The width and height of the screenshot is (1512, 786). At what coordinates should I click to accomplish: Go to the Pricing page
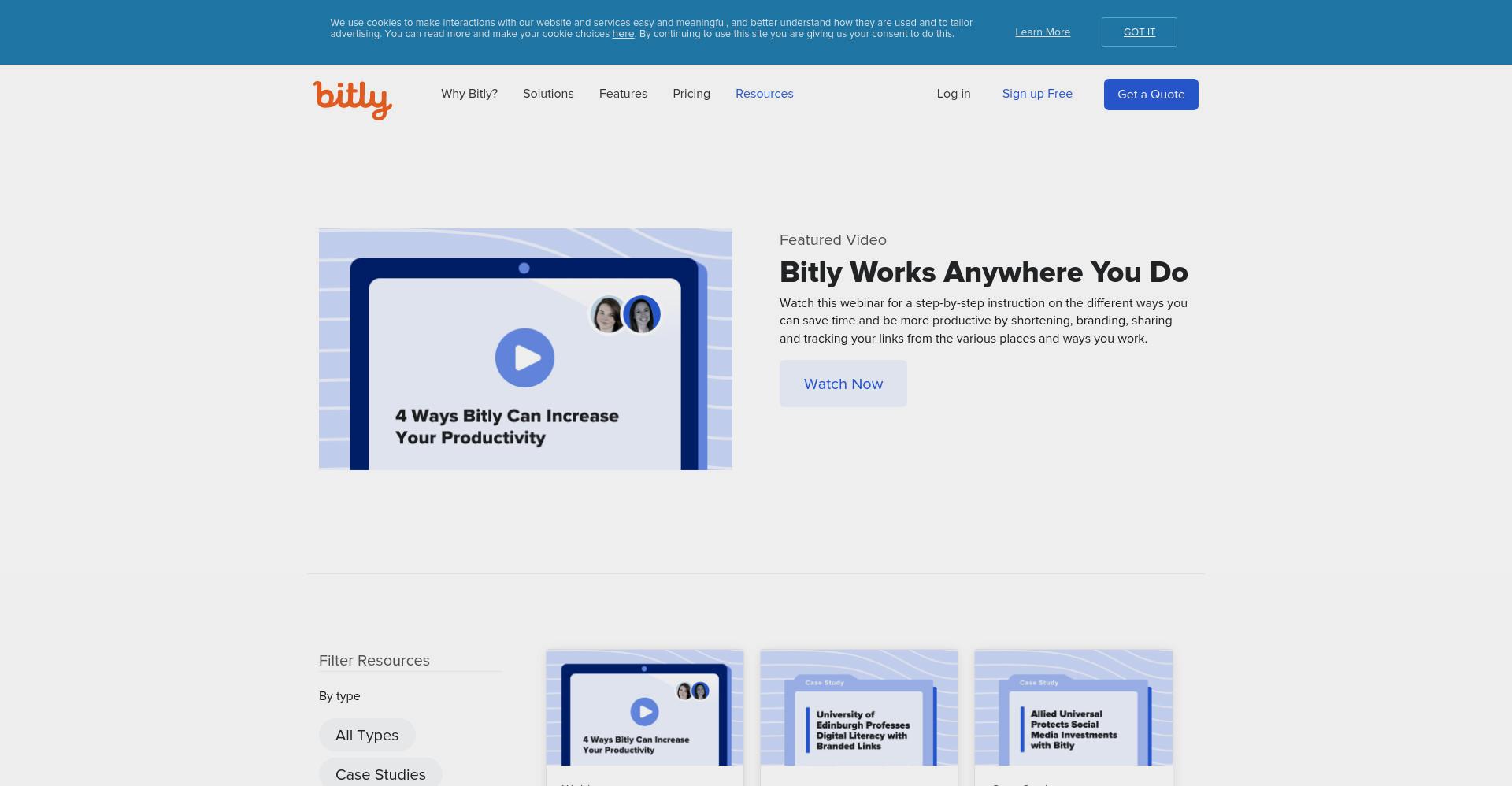pos(691,94)
